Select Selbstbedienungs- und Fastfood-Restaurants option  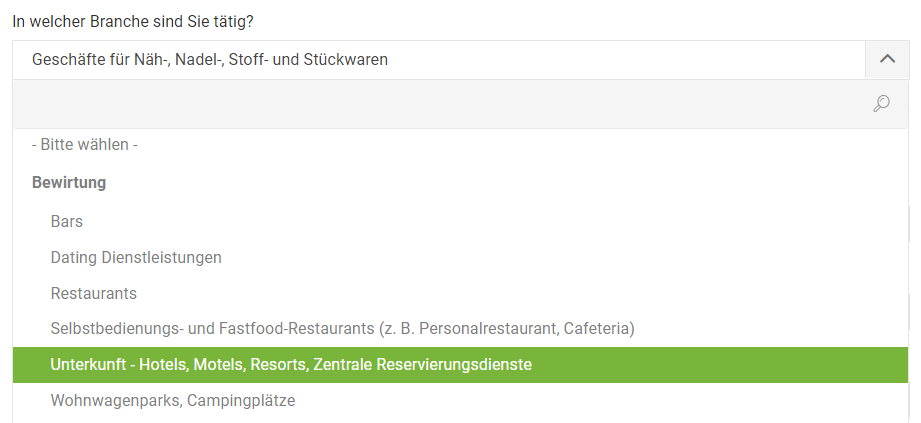(x=460, y=328)
